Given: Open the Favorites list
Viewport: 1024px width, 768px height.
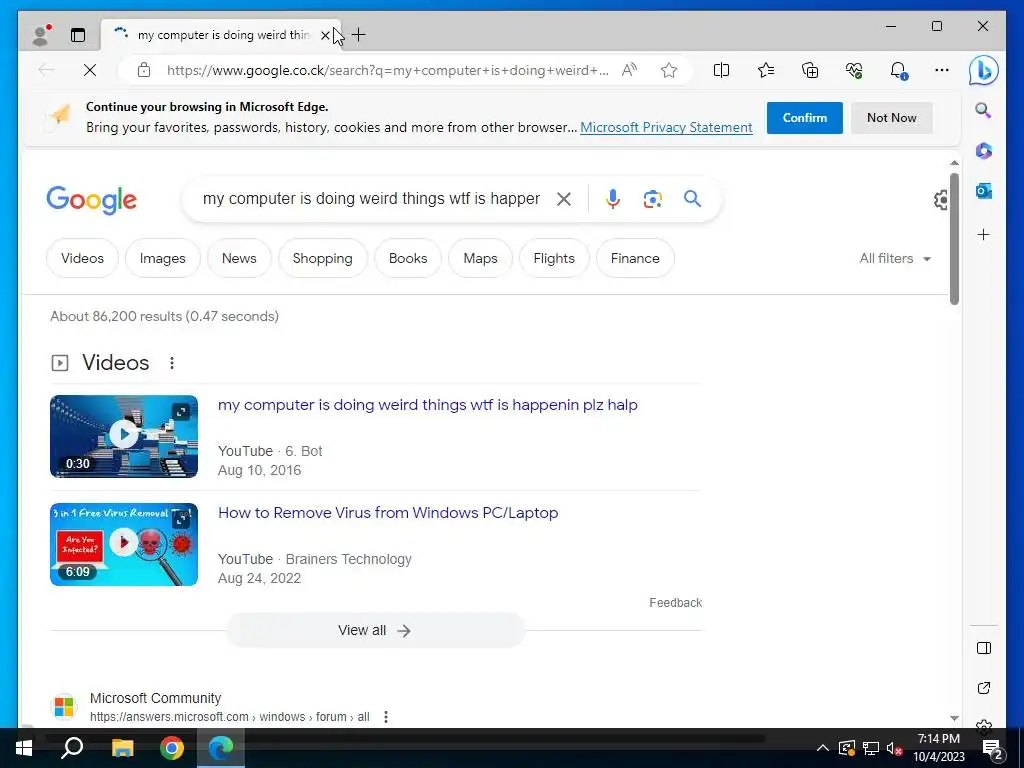Looking at the screenshot, I should coord(765,70).
